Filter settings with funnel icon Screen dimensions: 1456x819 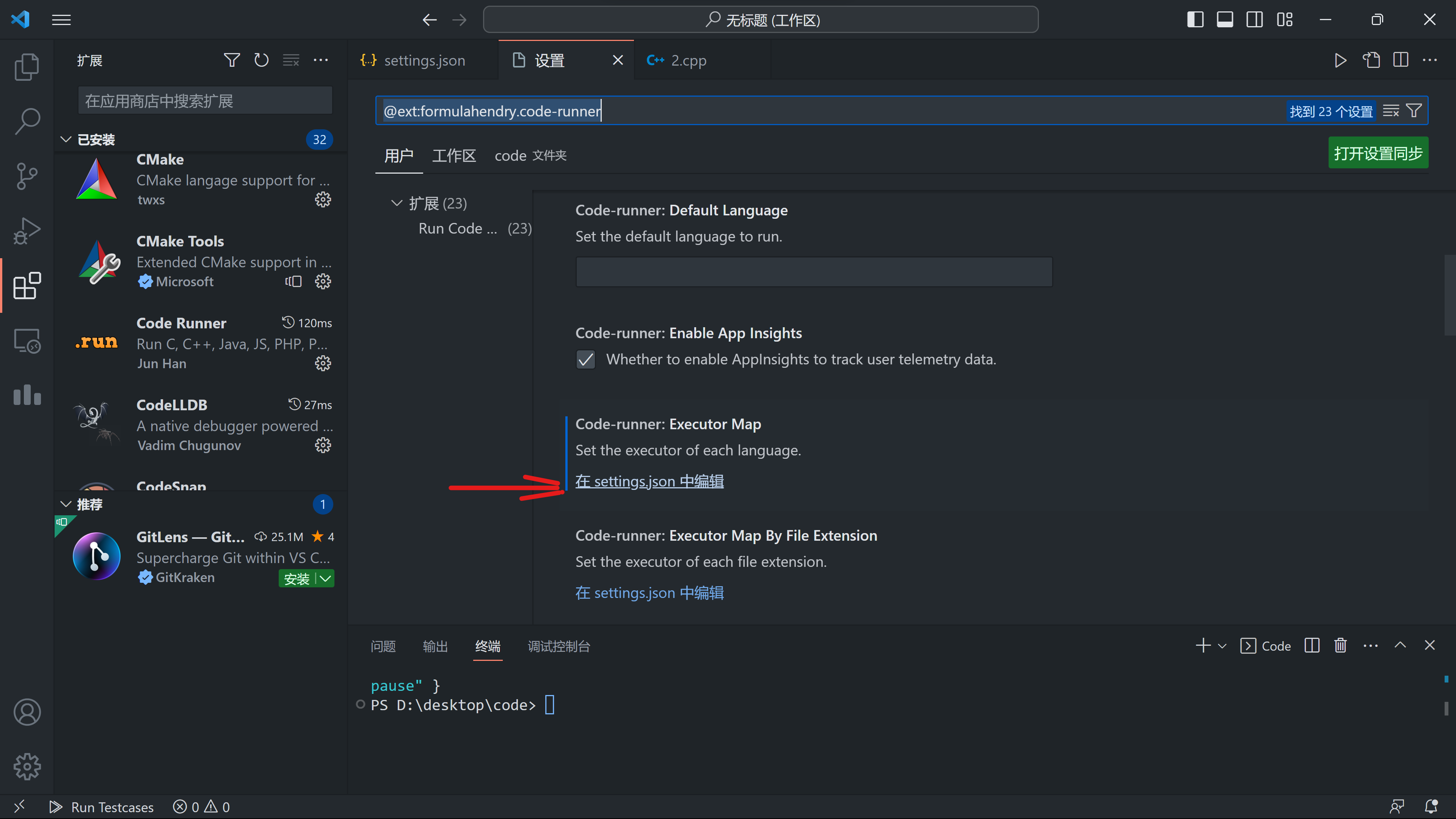1414,111
